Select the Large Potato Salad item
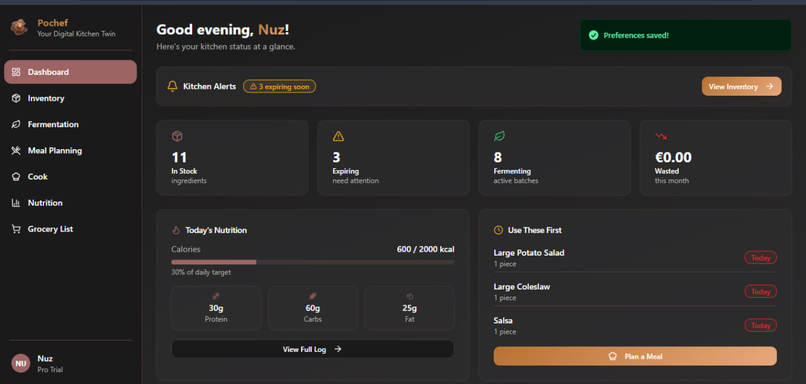 [635, 258]
